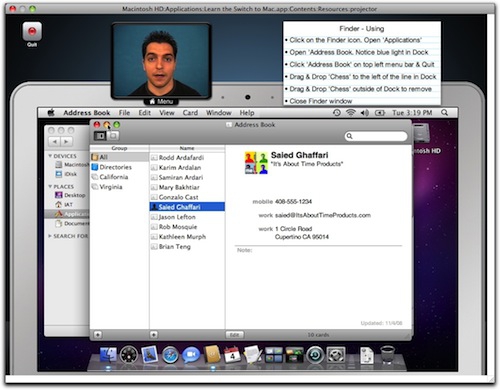Open the Card menu
This screenshot has width=500, height=390.
[190, 113]
